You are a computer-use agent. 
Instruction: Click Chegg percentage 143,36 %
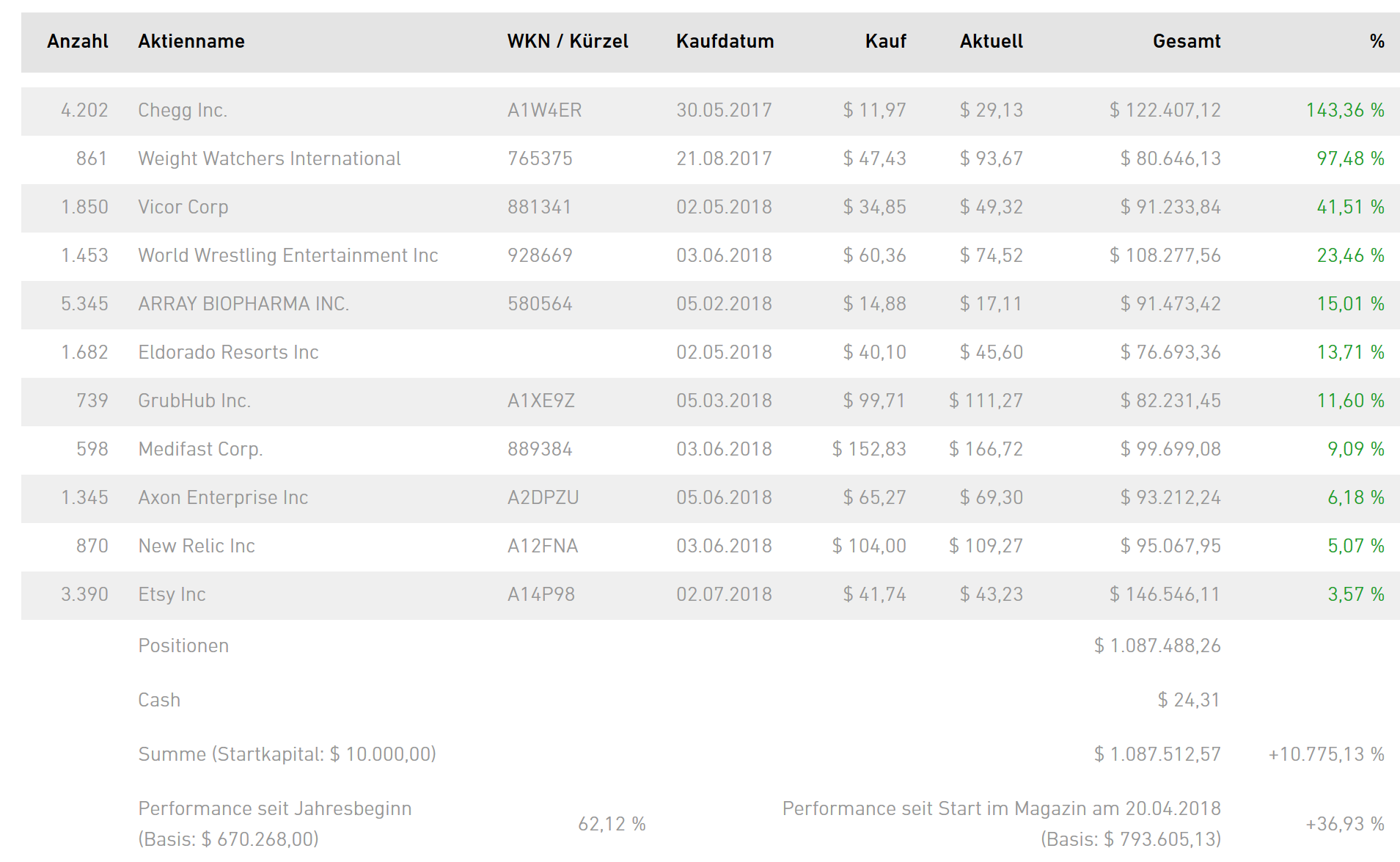[x=1345, y=110]
